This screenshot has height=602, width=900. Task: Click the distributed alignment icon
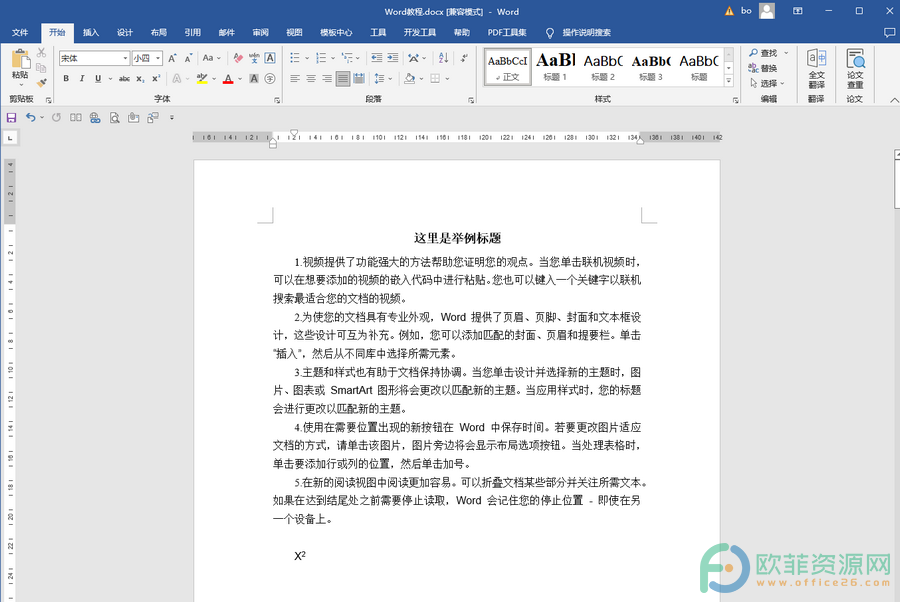[x=359, y=79]
